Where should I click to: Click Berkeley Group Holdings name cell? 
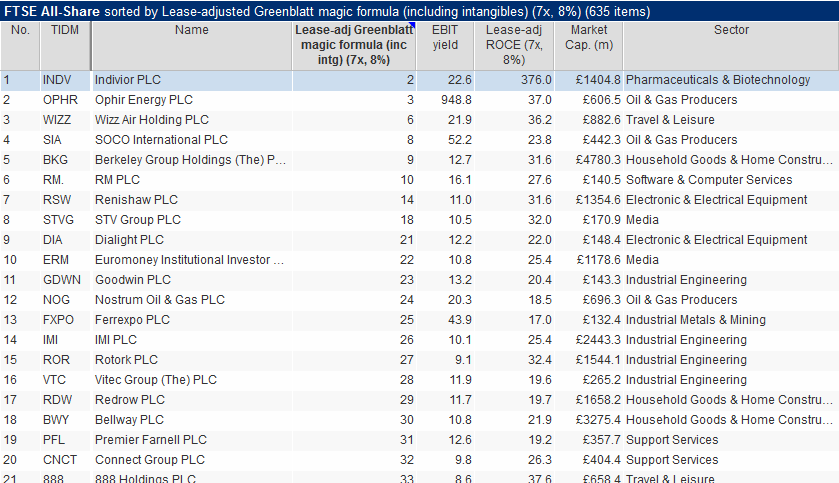[x=192, y=160]
